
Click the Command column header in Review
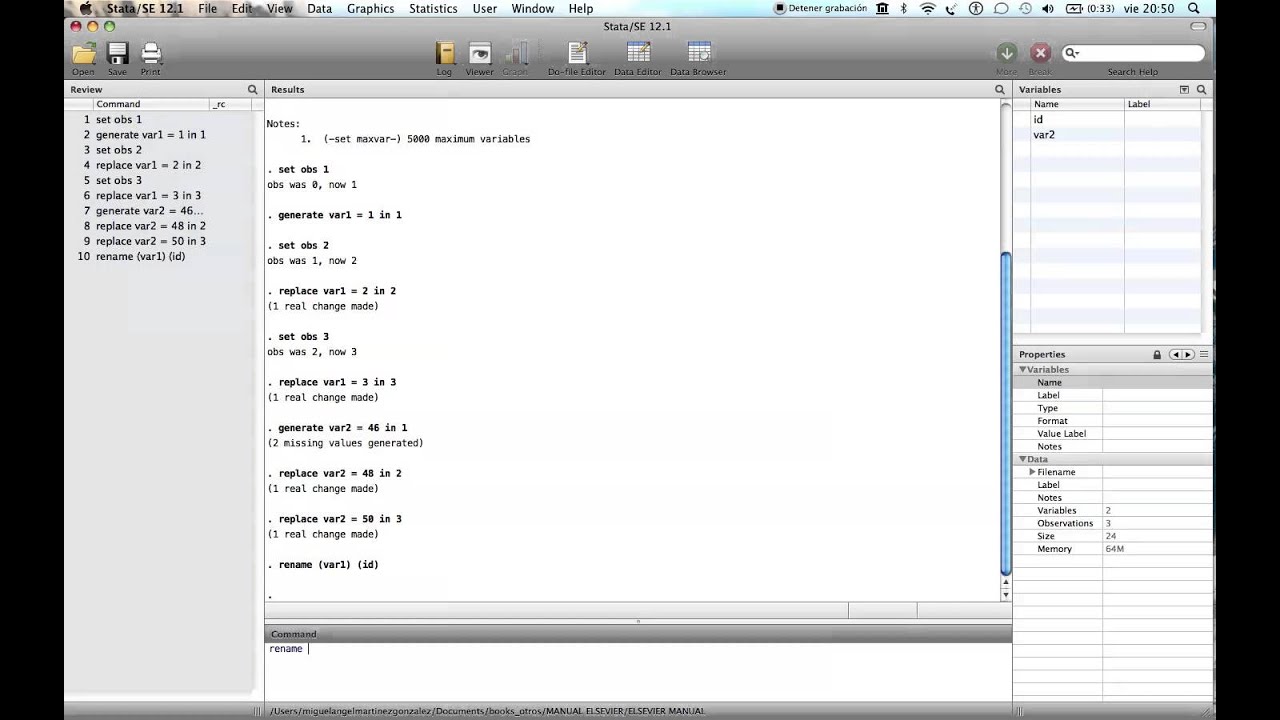pos(150,104)
